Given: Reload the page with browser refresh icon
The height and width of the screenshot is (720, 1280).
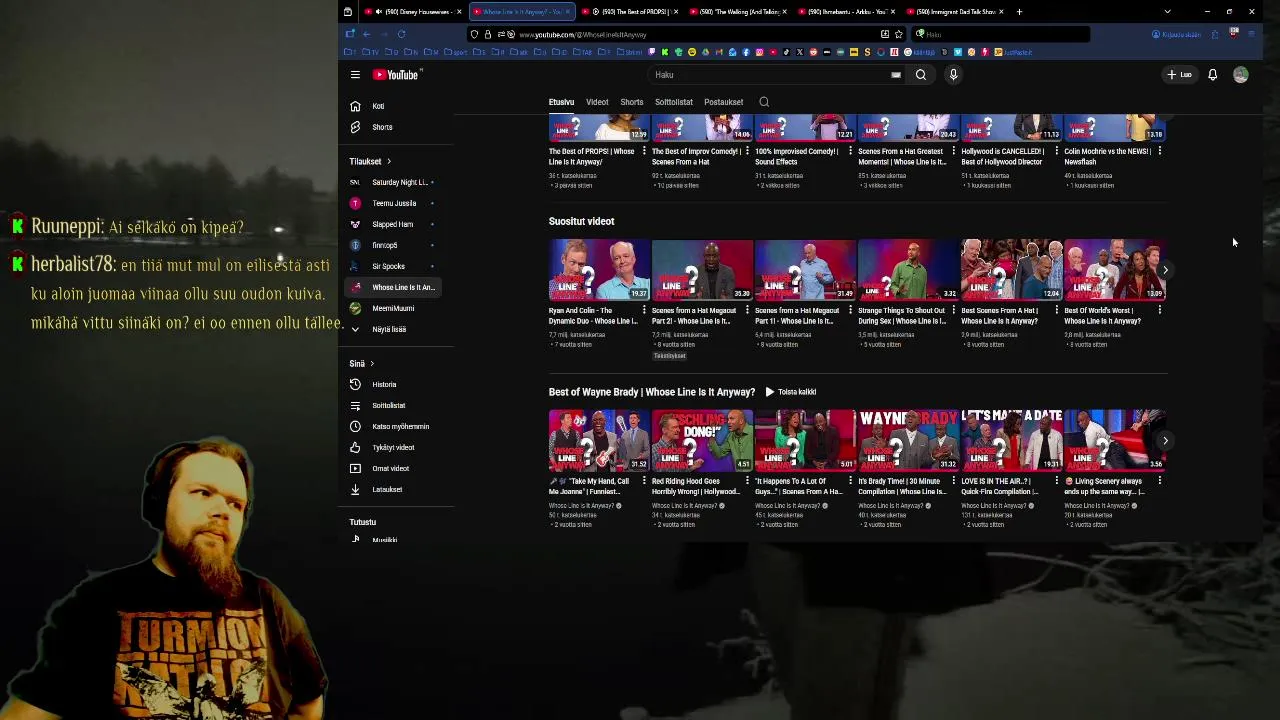Looking at the screenshot, I should [x=401, y=34].
